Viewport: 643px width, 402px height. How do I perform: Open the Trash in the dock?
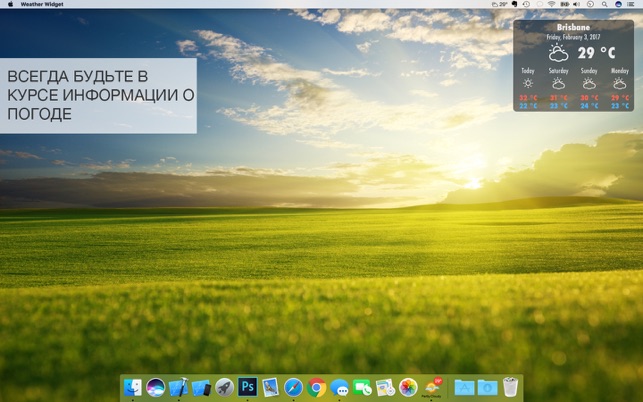[x=510, y=387]
